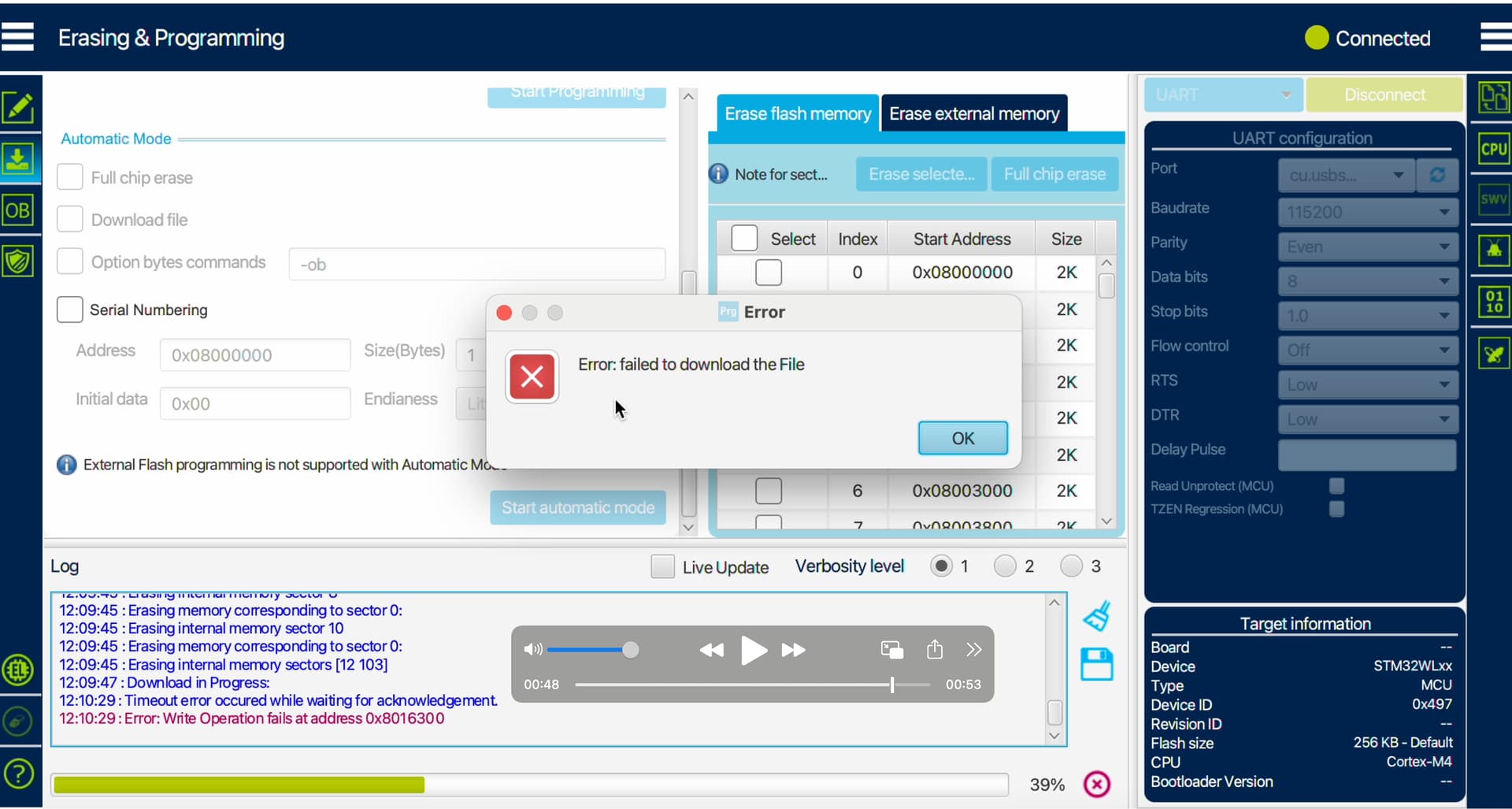Switch to Erase external memory tab
This screenshot has width=1512, height=809.
[x=973, y=114]
